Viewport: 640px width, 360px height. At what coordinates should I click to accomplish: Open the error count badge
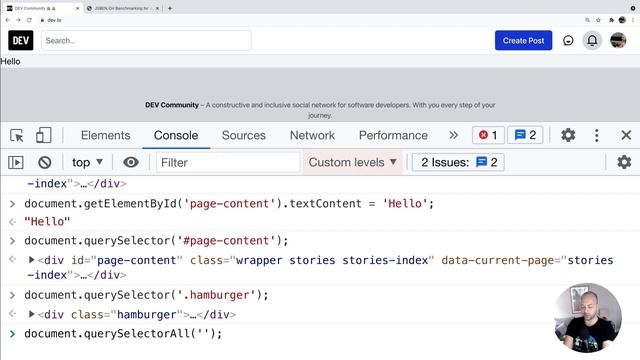point(488,135)
